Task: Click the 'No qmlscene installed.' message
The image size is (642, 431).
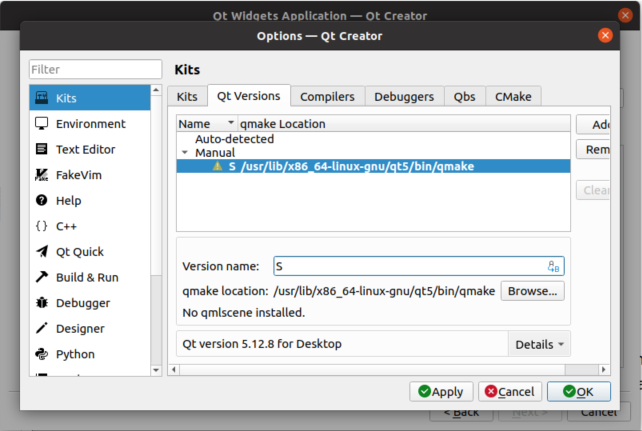Action: (244, 313)
